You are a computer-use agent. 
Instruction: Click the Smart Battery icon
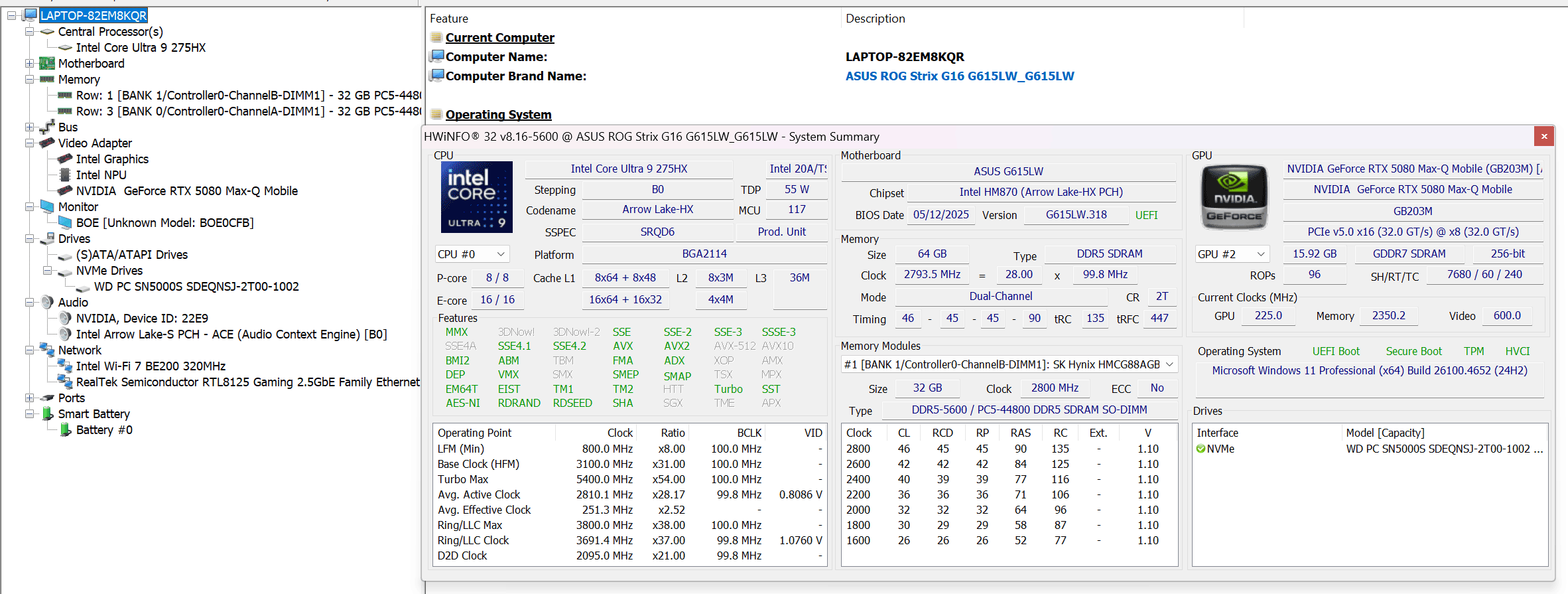click(x=47, y=413)
